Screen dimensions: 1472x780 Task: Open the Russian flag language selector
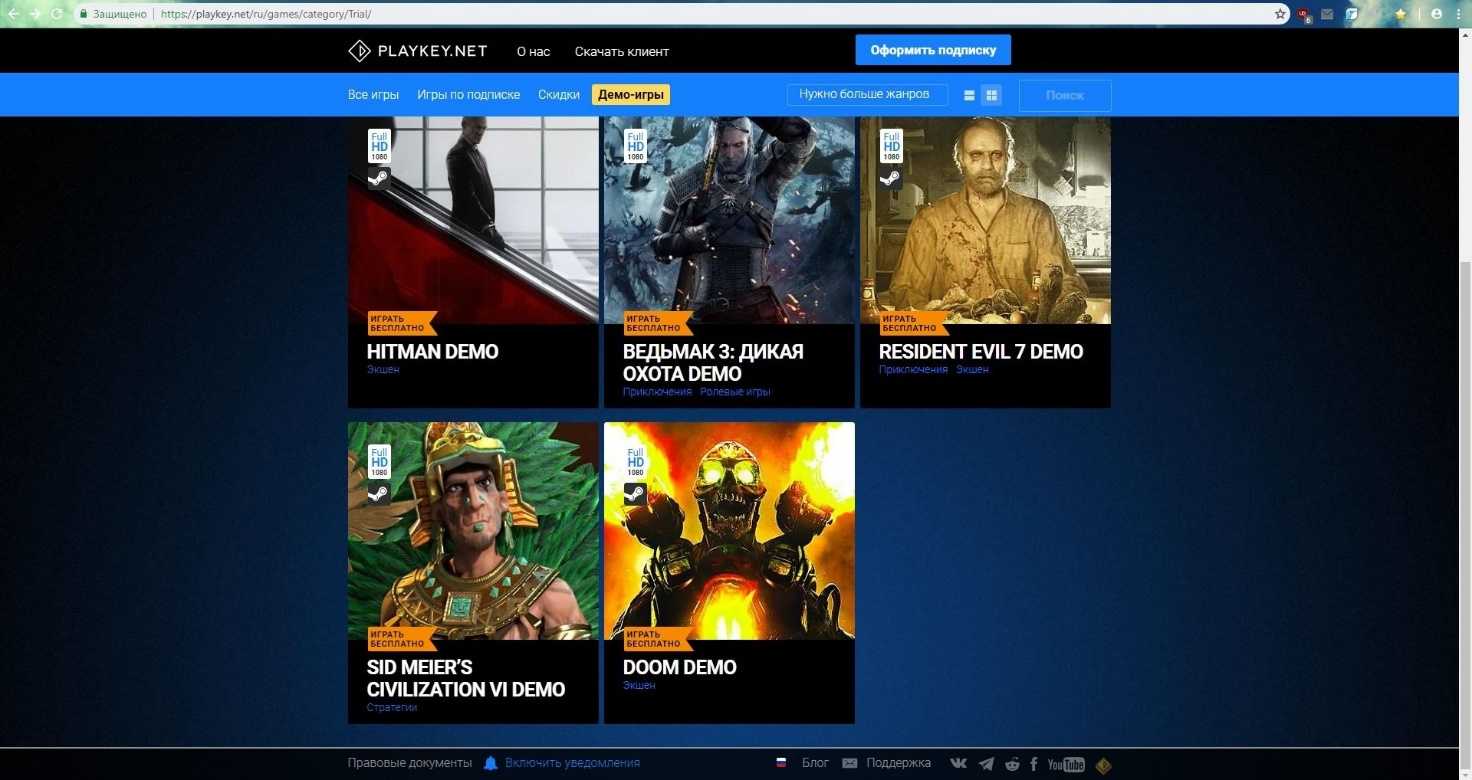781,763
